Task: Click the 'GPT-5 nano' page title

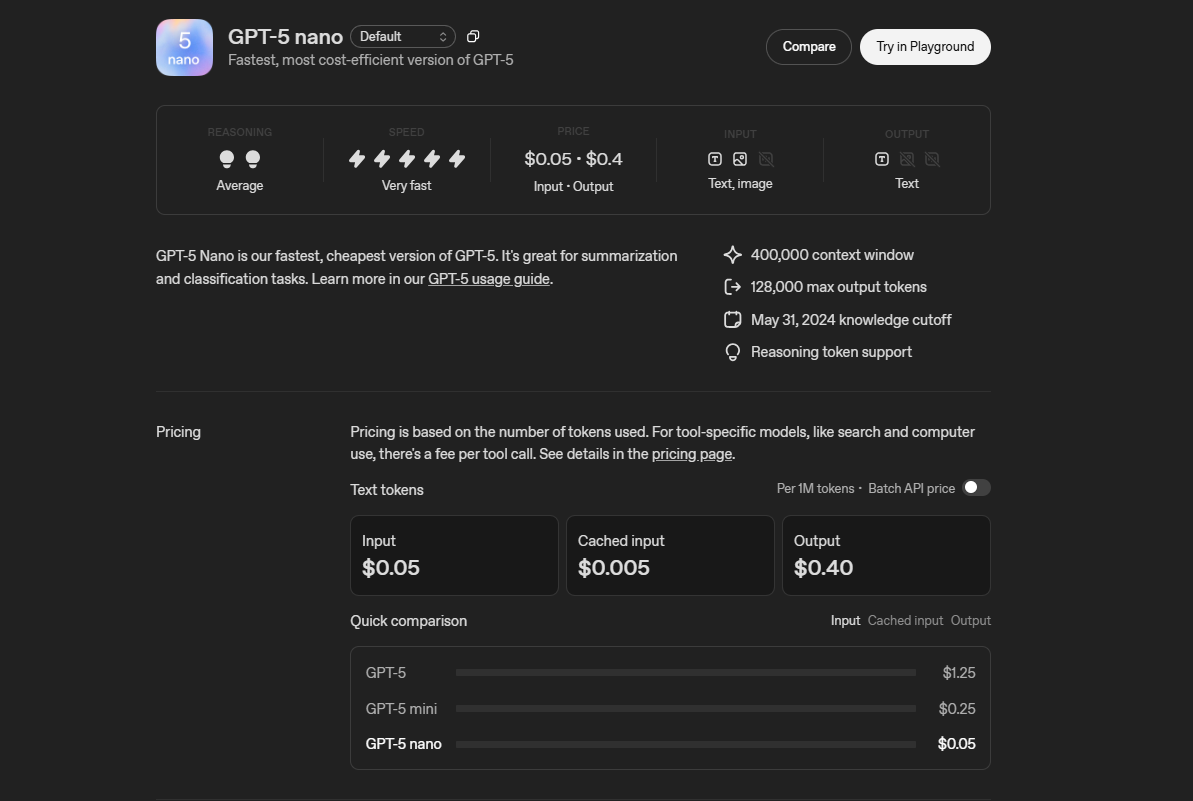Action: click(x=285, y=37)
